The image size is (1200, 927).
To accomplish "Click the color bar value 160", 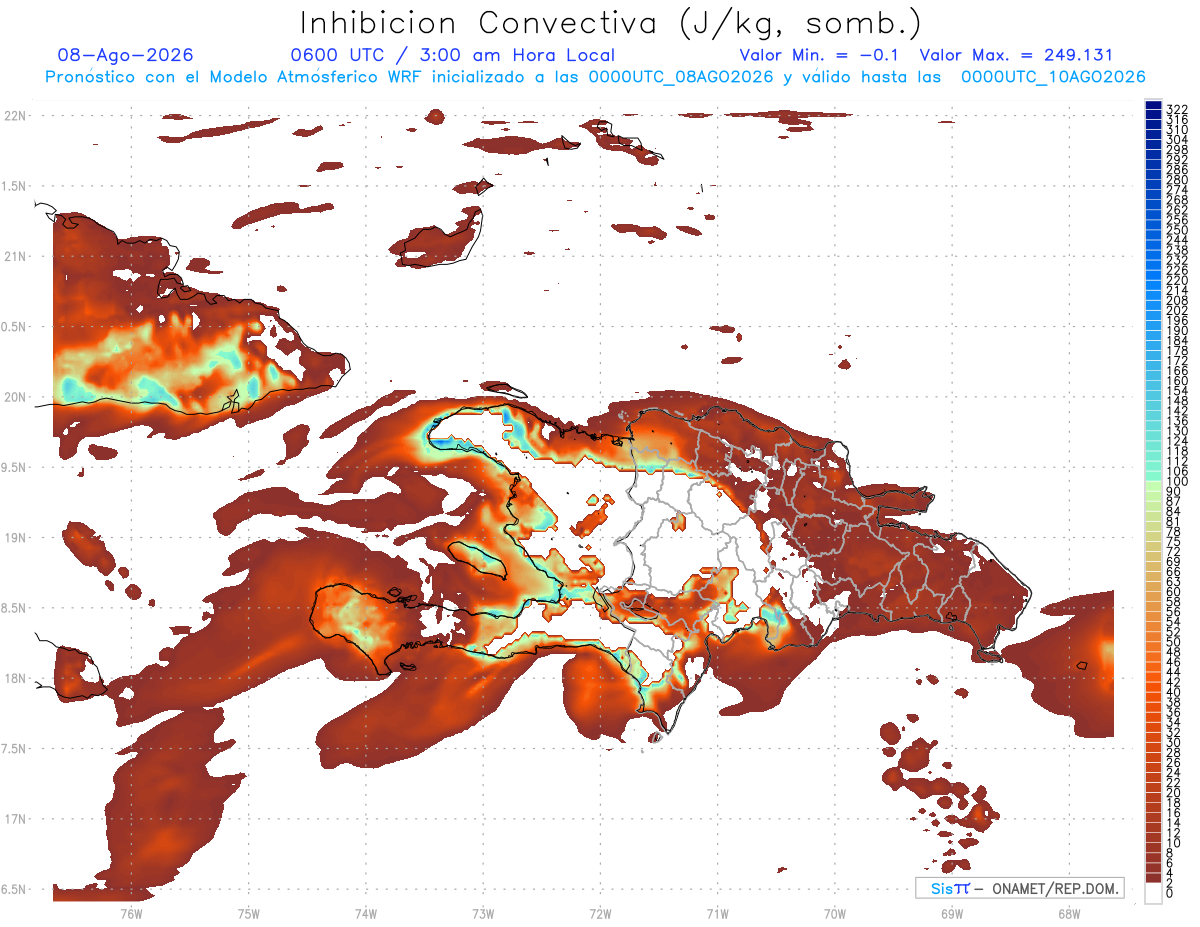I will click(x=1176, y=380).
